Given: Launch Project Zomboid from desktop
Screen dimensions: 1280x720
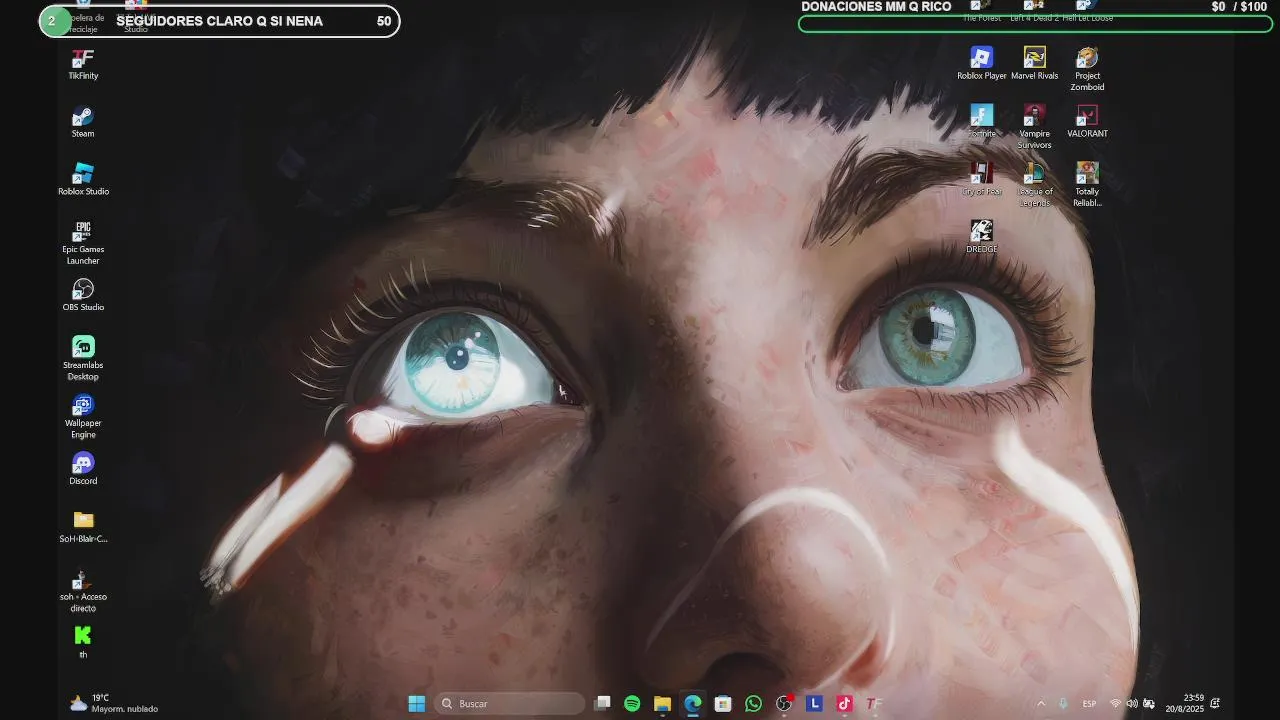Looking at the screenshot, I should (1087, 69).
